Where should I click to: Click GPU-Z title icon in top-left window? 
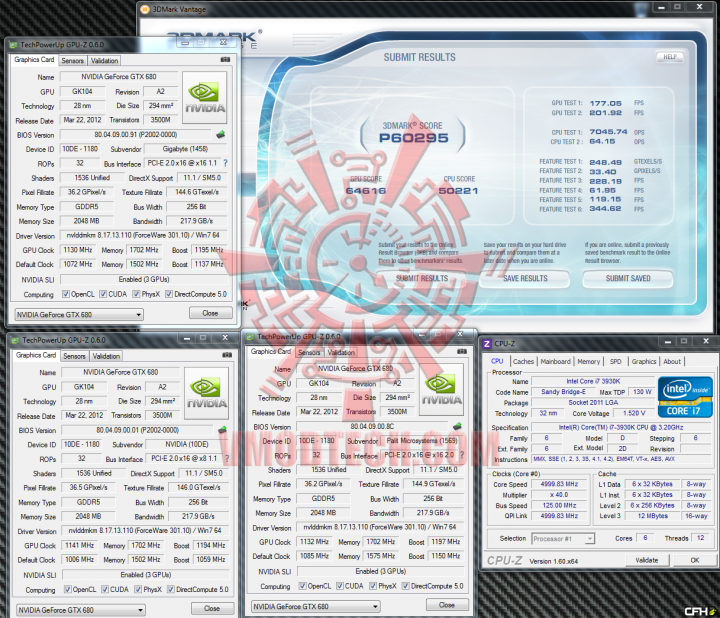coord(13,45)
